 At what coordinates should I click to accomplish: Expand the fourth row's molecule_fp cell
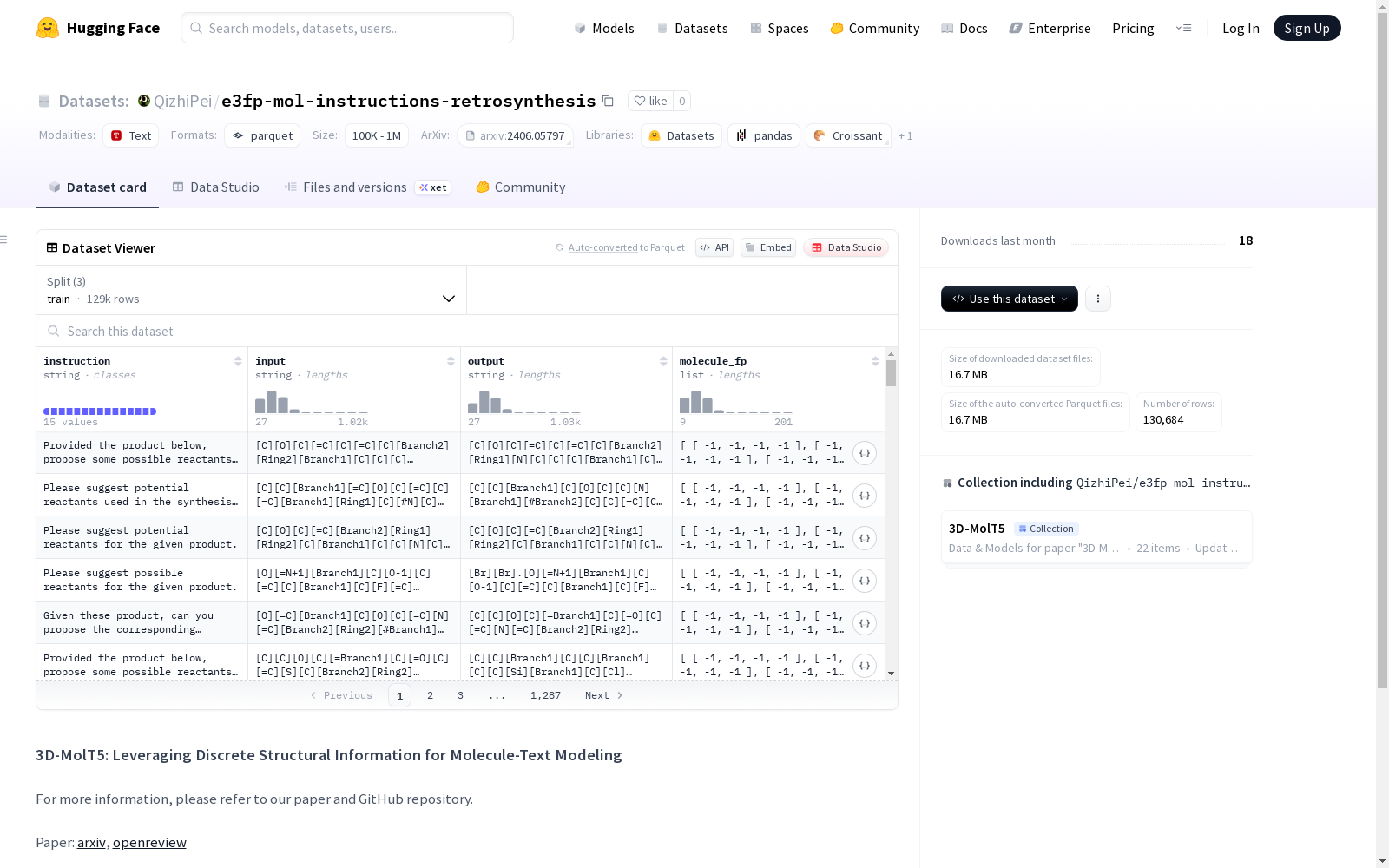tap(864, 581)
